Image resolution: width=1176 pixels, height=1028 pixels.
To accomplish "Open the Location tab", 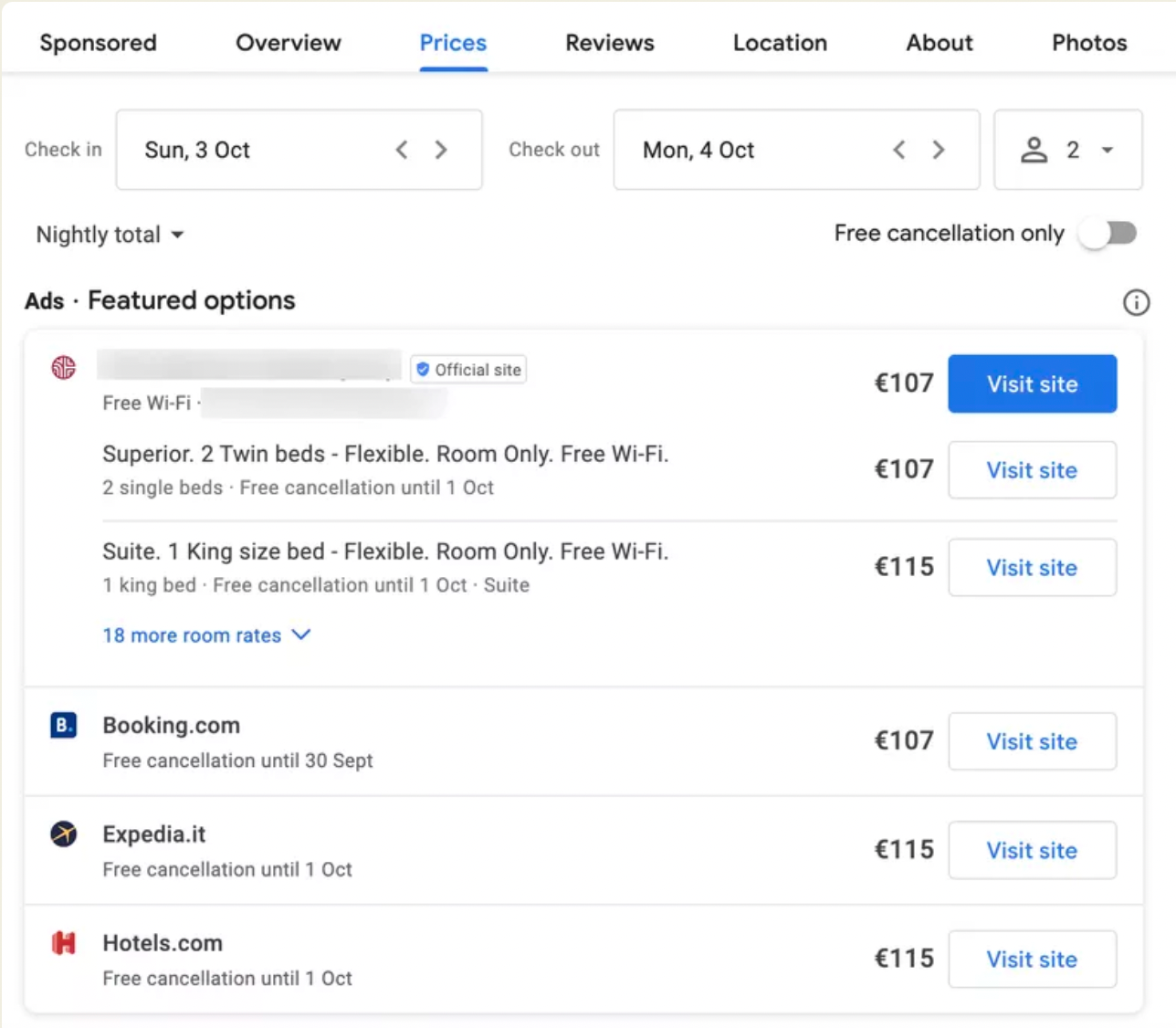I will click(x=780, y=43).
